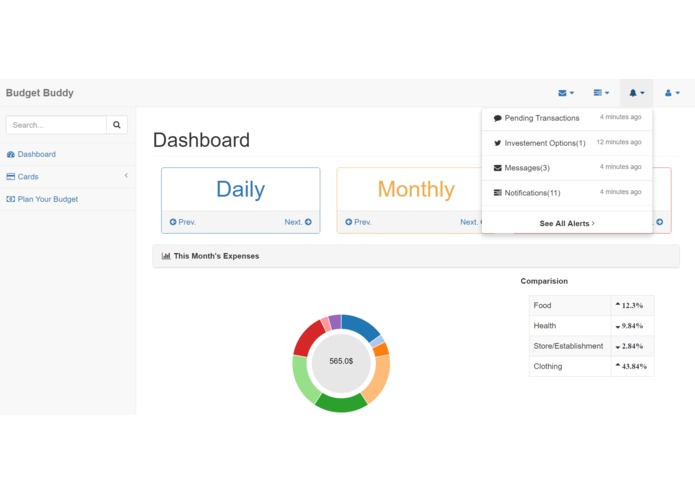
Task: Click the 12 minutes ago timestamp
Action: pyautogui.click(x=619, y=142)
